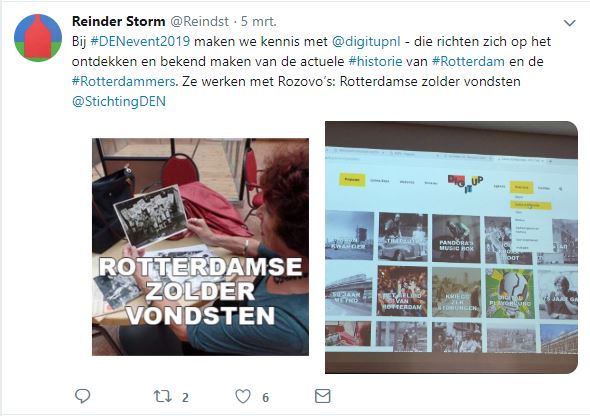Click the like count number 6
590x416 pixels.
(265, 398)
